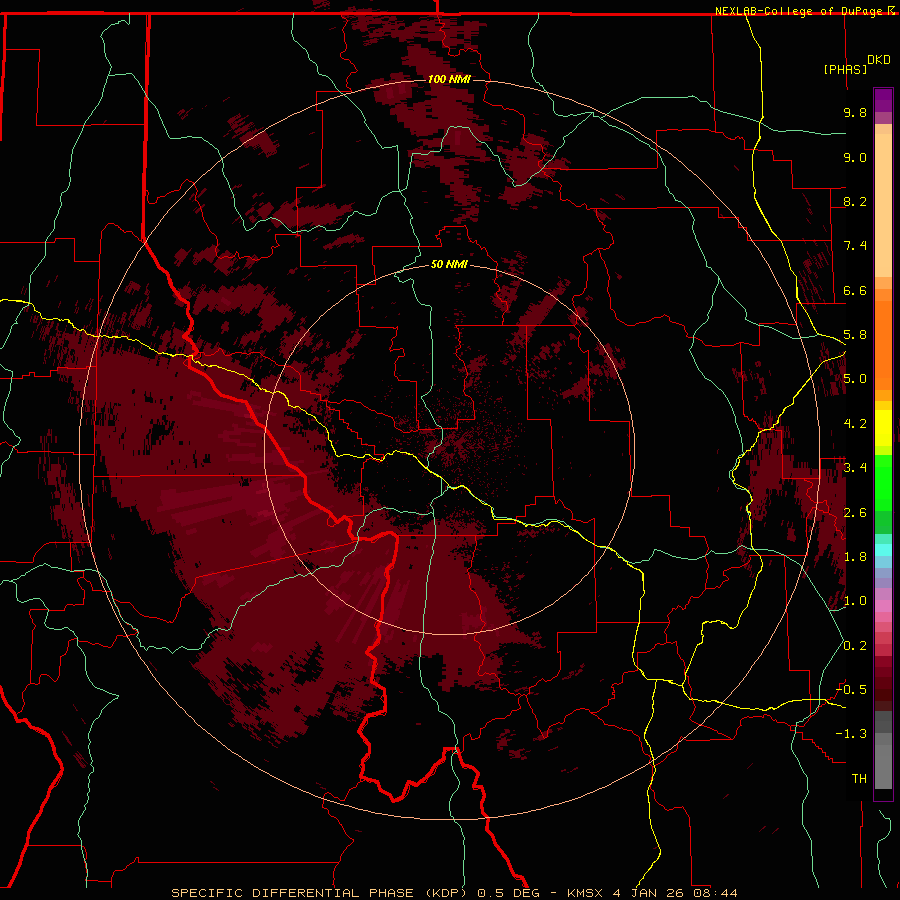Click the 8.2 value on the legend
Image resolution: width=900 pixels, height=900 pixels.
coord(855,201)
